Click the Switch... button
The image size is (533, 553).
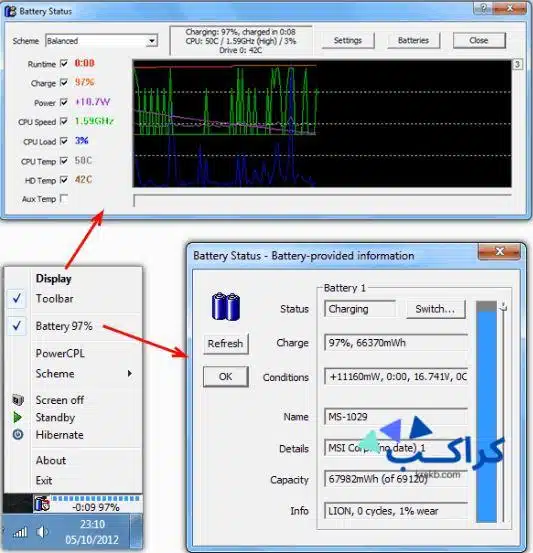[435, 309]
